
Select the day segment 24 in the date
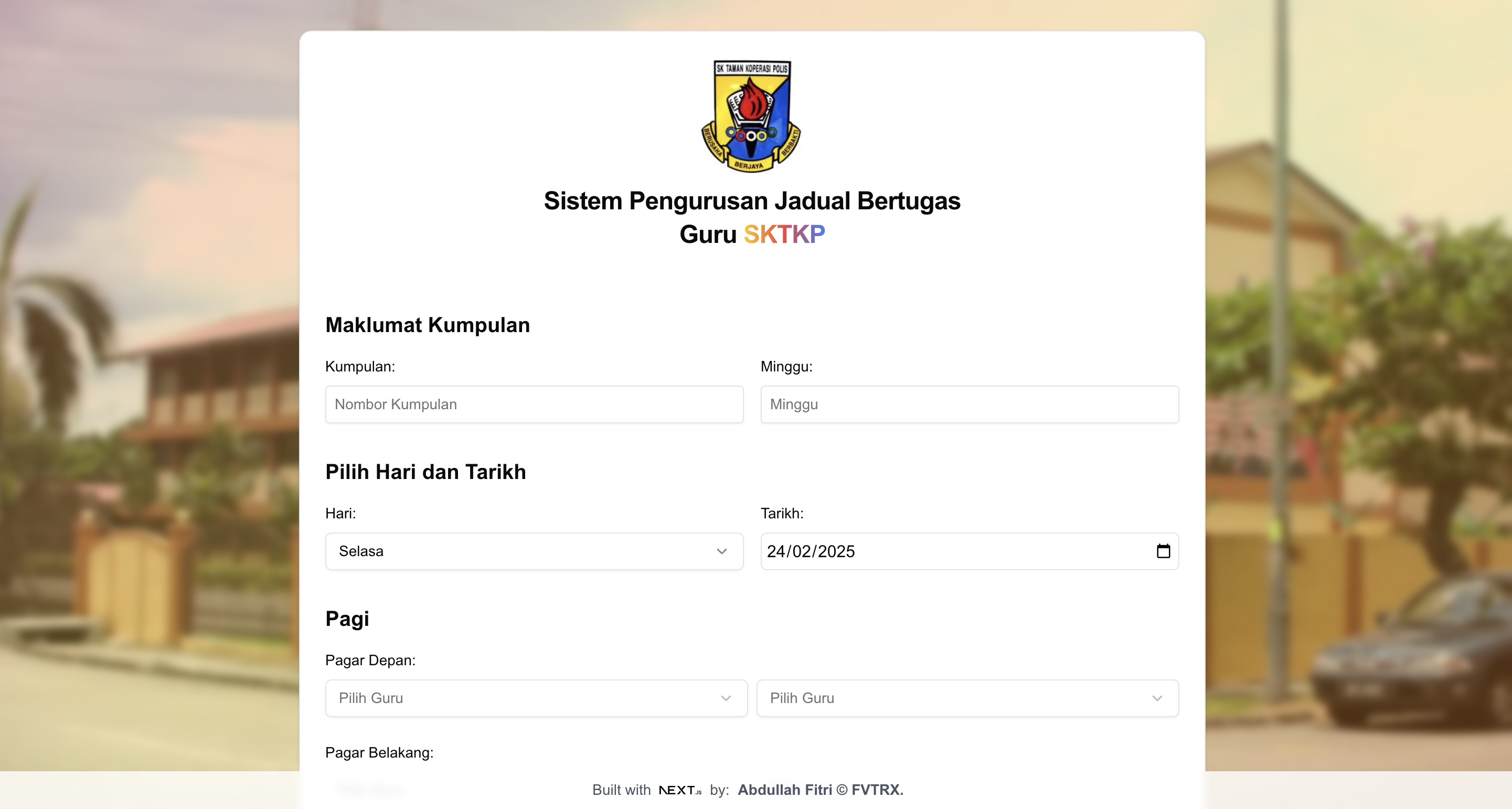click(776, 551)
